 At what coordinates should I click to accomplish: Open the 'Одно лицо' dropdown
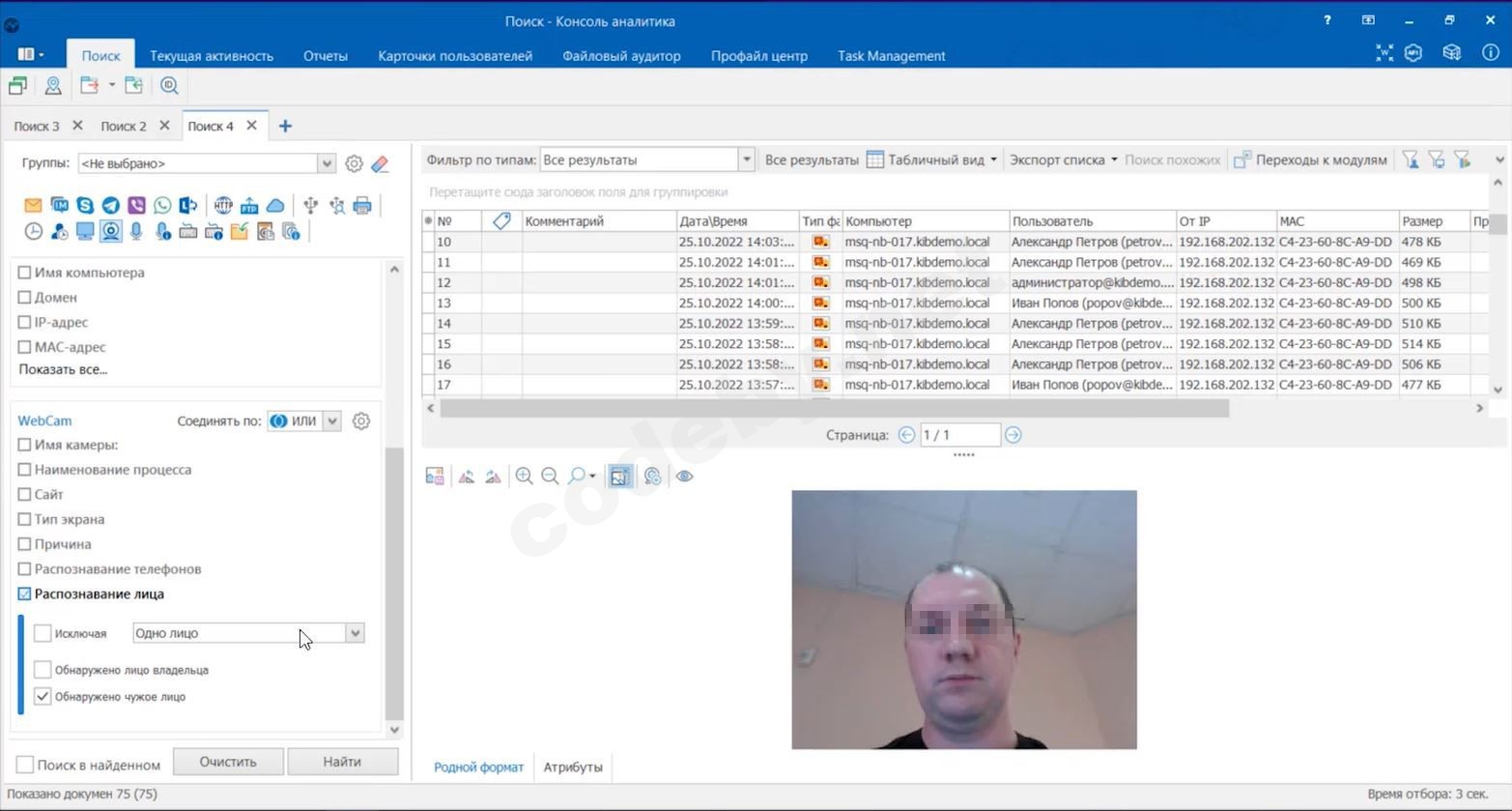[355, 633]
